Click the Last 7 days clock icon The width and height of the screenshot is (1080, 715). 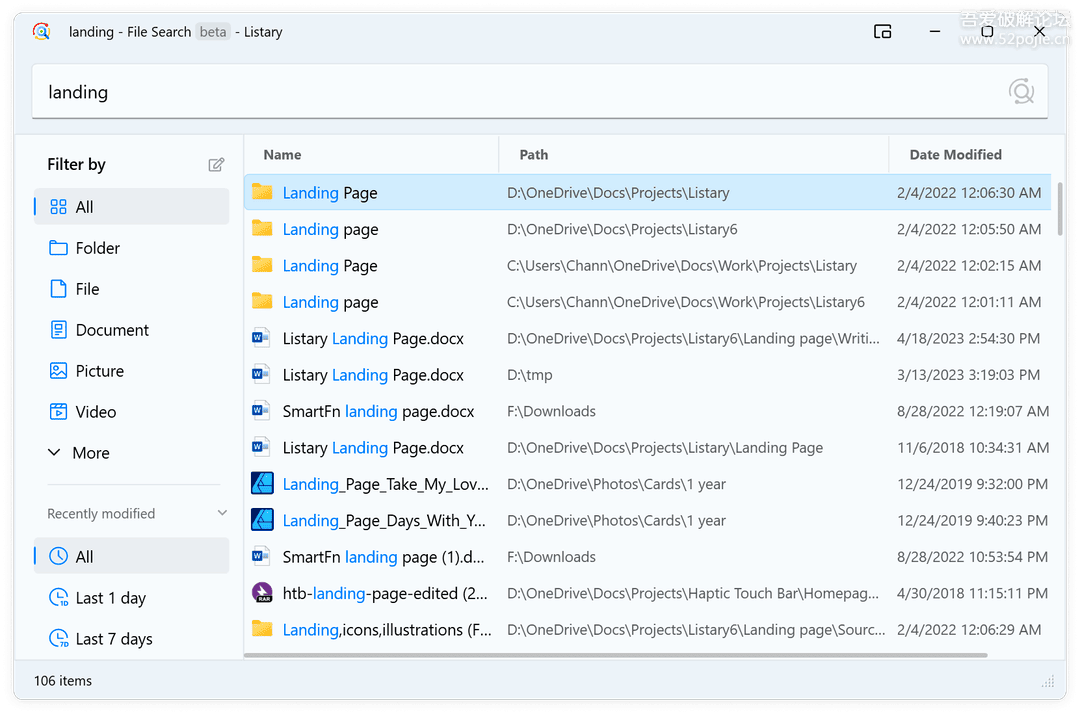[x=59, y=639]
